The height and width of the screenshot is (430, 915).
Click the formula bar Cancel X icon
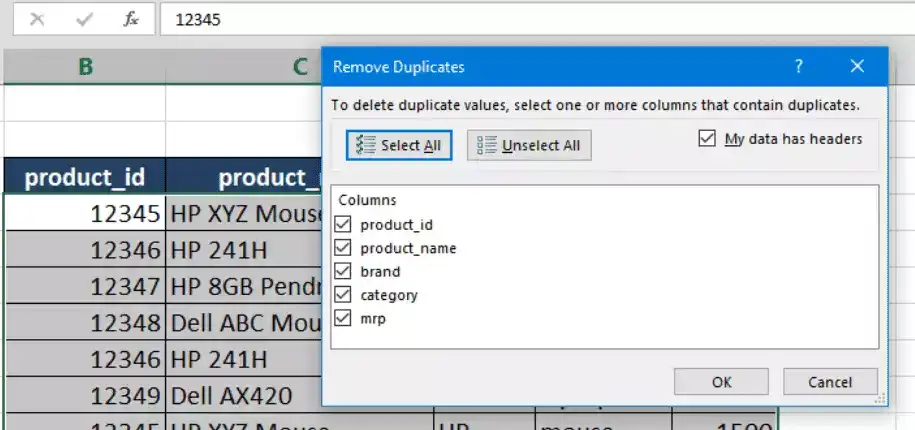click(x=37, y=19)
